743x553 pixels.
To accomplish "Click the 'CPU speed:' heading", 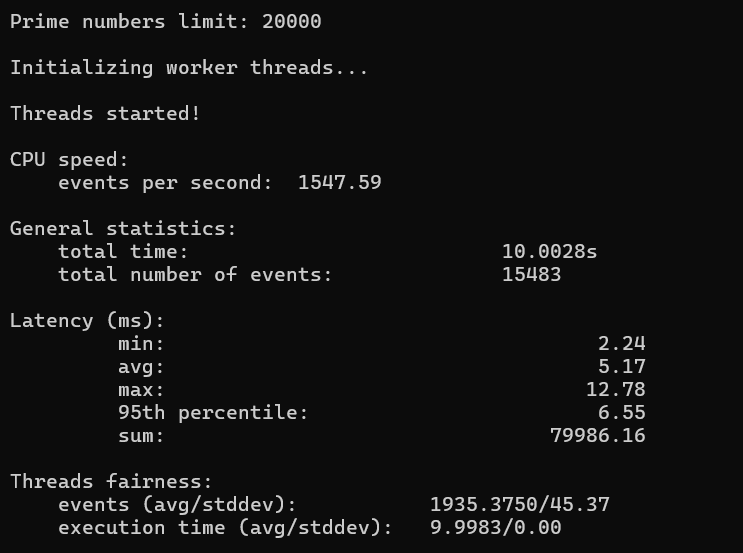I will click(x=69, y=160).
